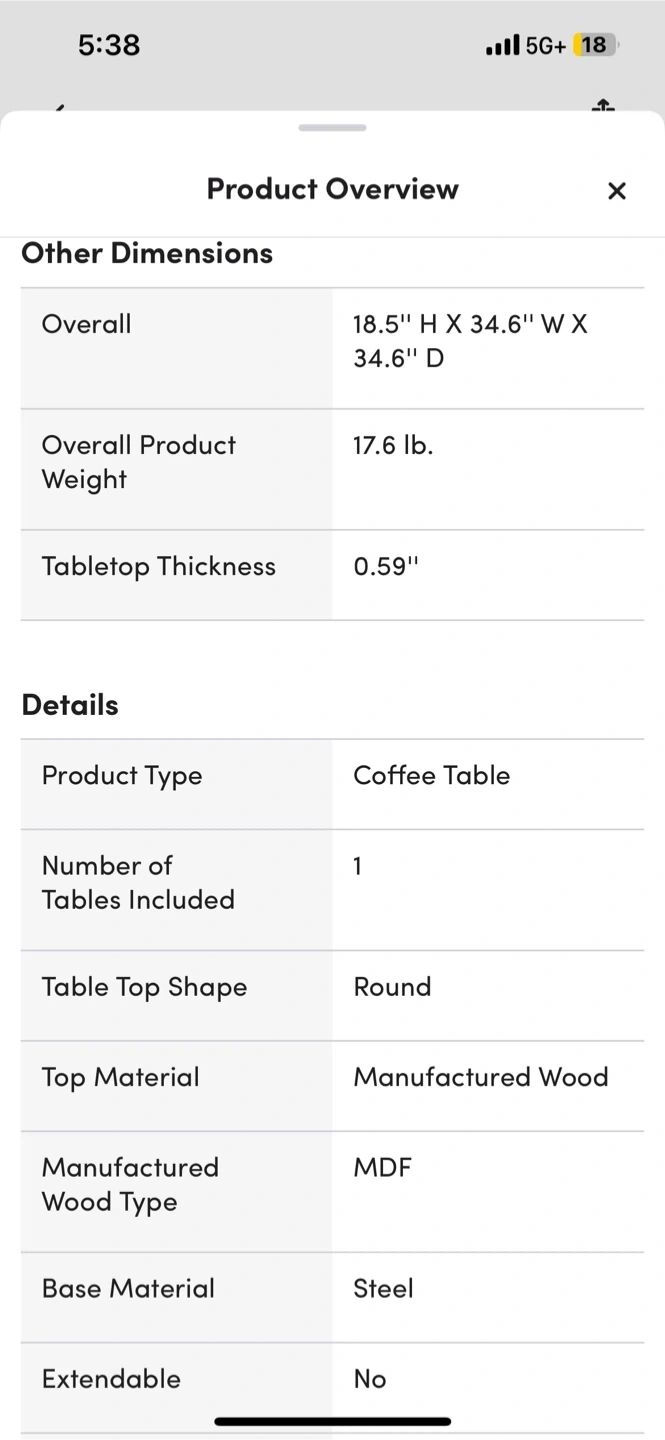
Task: Tap the Manufactured Wood top material value
Action: pos(480,1077)
